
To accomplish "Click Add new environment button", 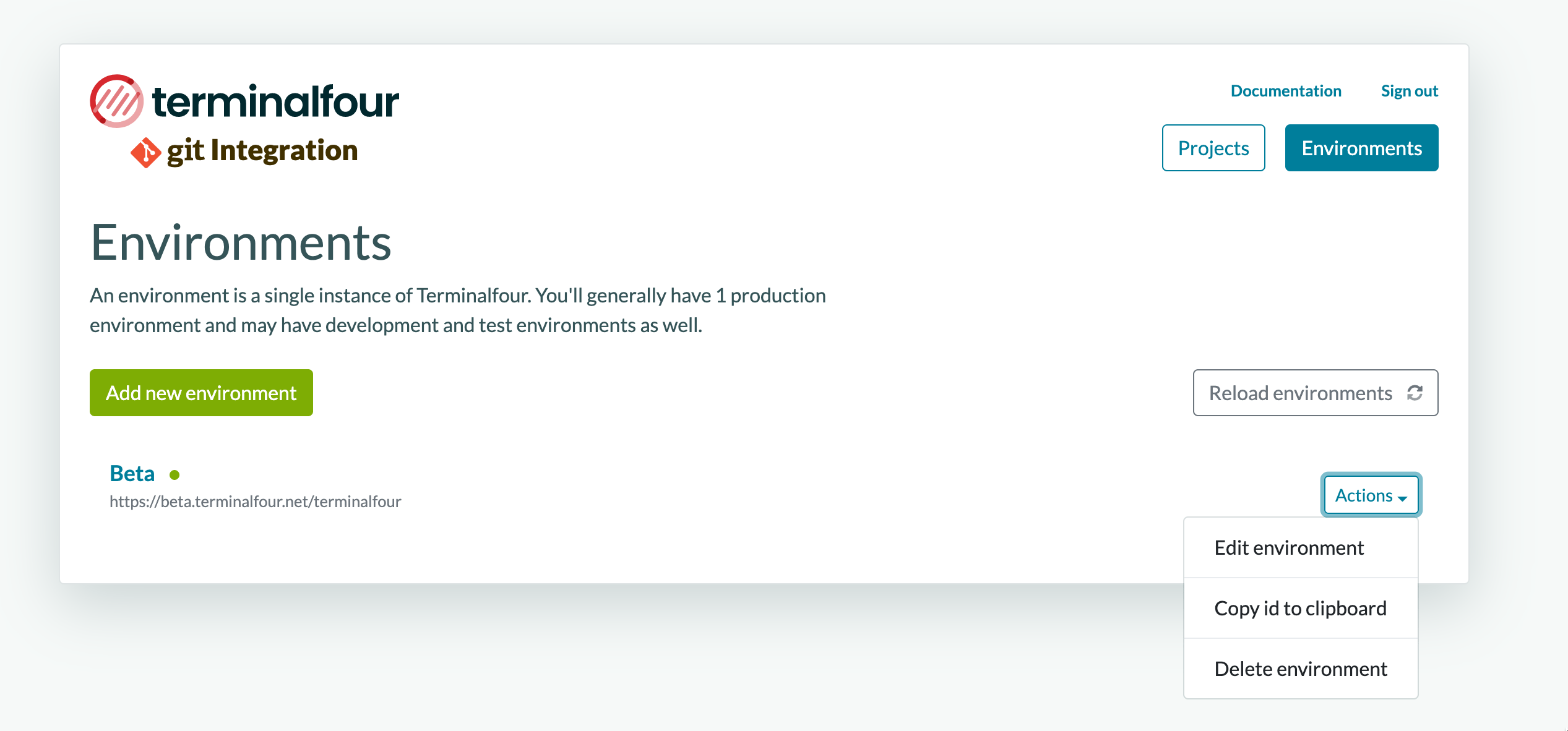I will click(202, 392).
